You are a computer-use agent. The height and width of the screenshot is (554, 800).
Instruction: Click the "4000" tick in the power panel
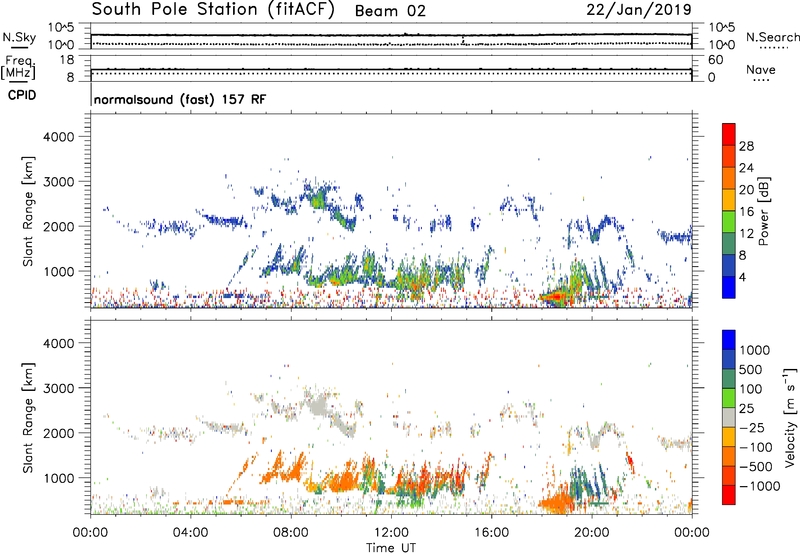tap(59, 137)
